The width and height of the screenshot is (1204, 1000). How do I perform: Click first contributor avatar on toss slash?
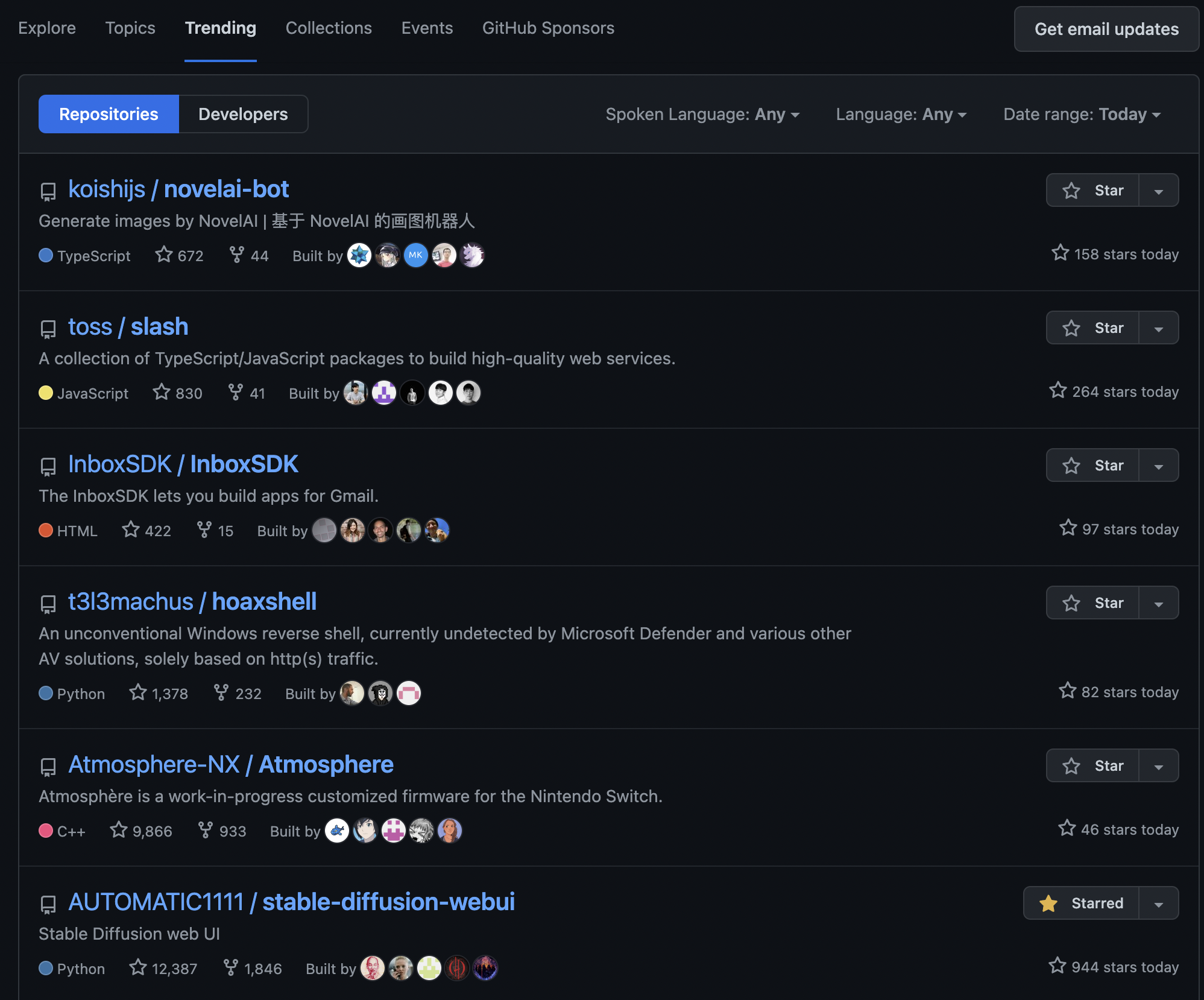356,393
